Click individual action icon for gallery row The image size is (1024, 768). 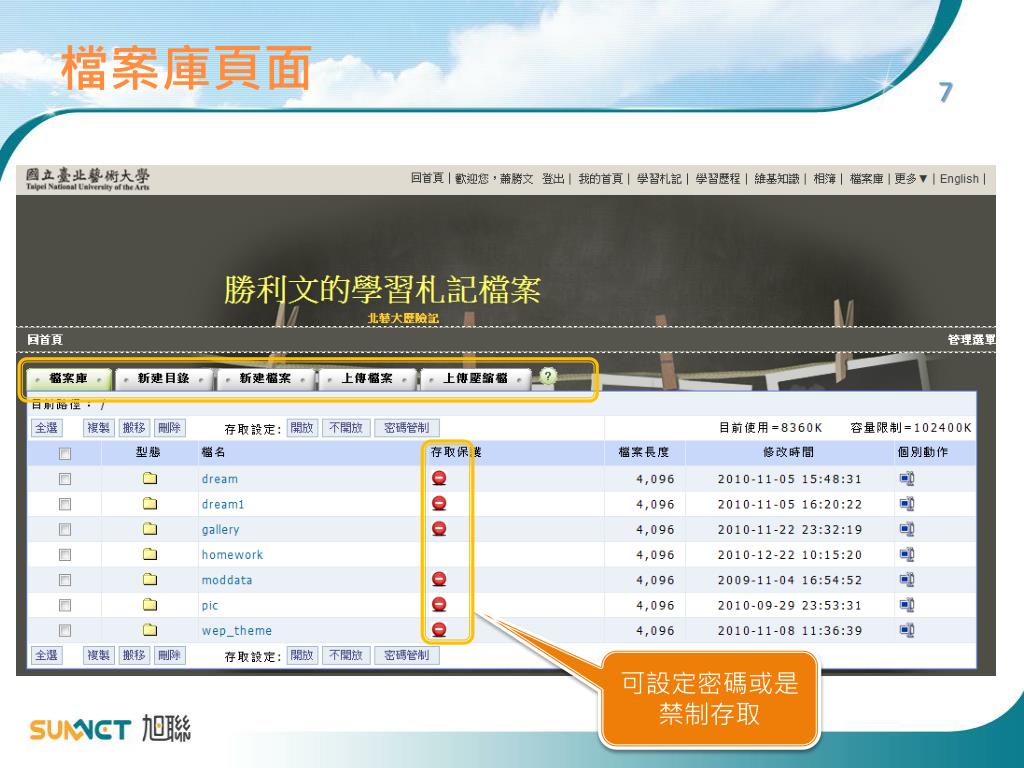pos(906,529)
